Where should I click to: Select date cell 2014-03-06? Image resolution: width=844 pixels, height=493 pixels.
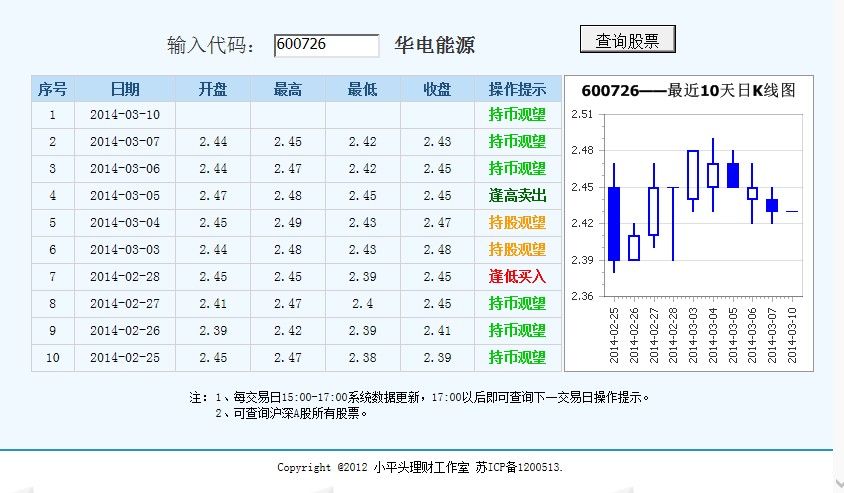pyautogui.click(x=125, y=168)
